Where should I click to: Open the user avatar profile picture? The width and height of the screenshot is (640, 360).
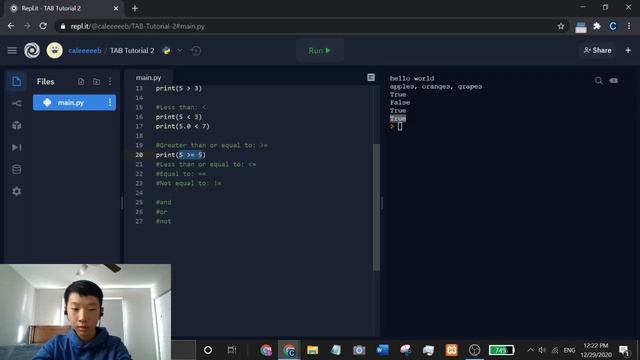pyautogui.click(x=55, y=51)
